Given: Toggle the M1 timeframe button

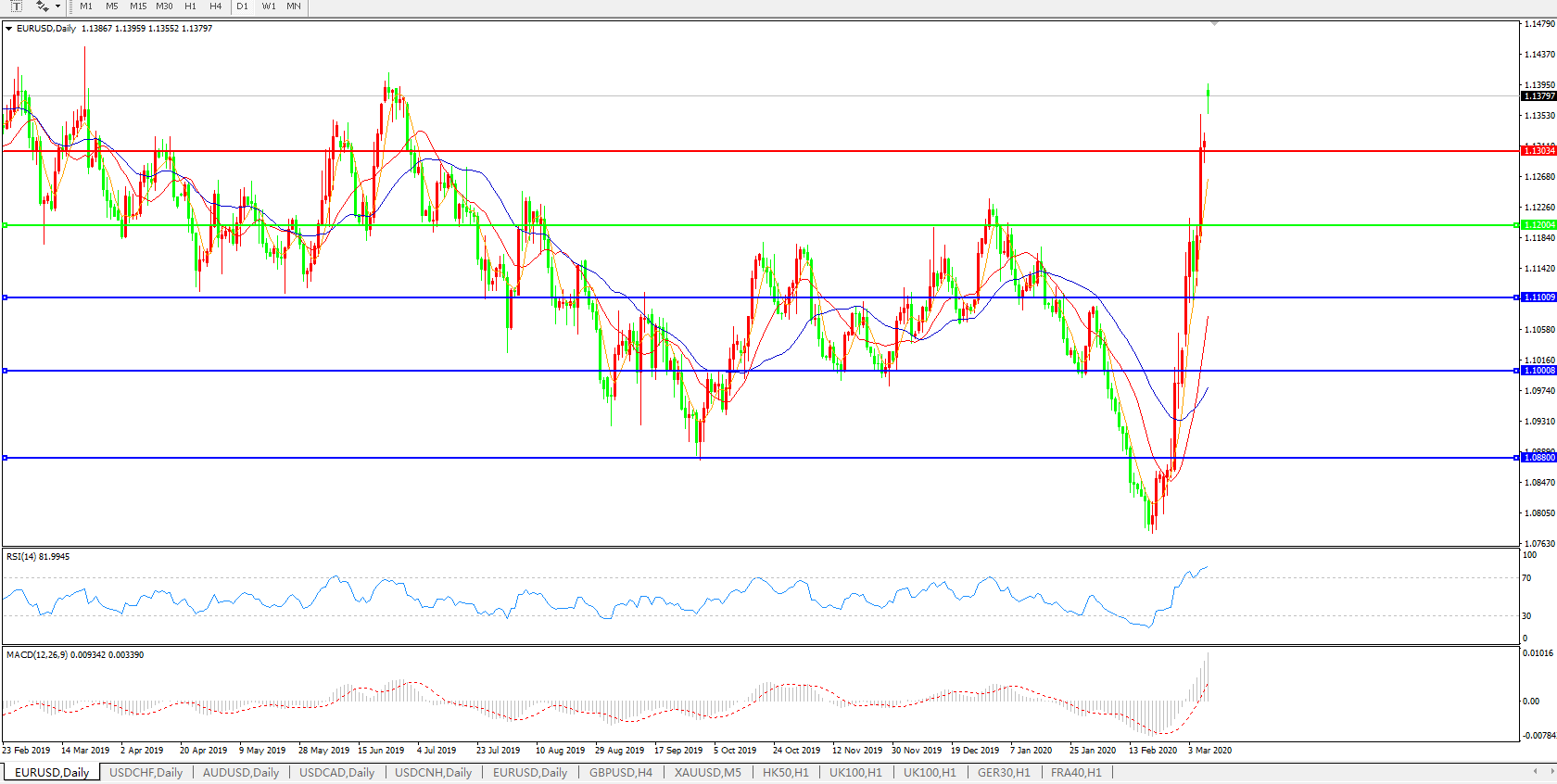Looking at the screenshot, I should coord(86,6).
